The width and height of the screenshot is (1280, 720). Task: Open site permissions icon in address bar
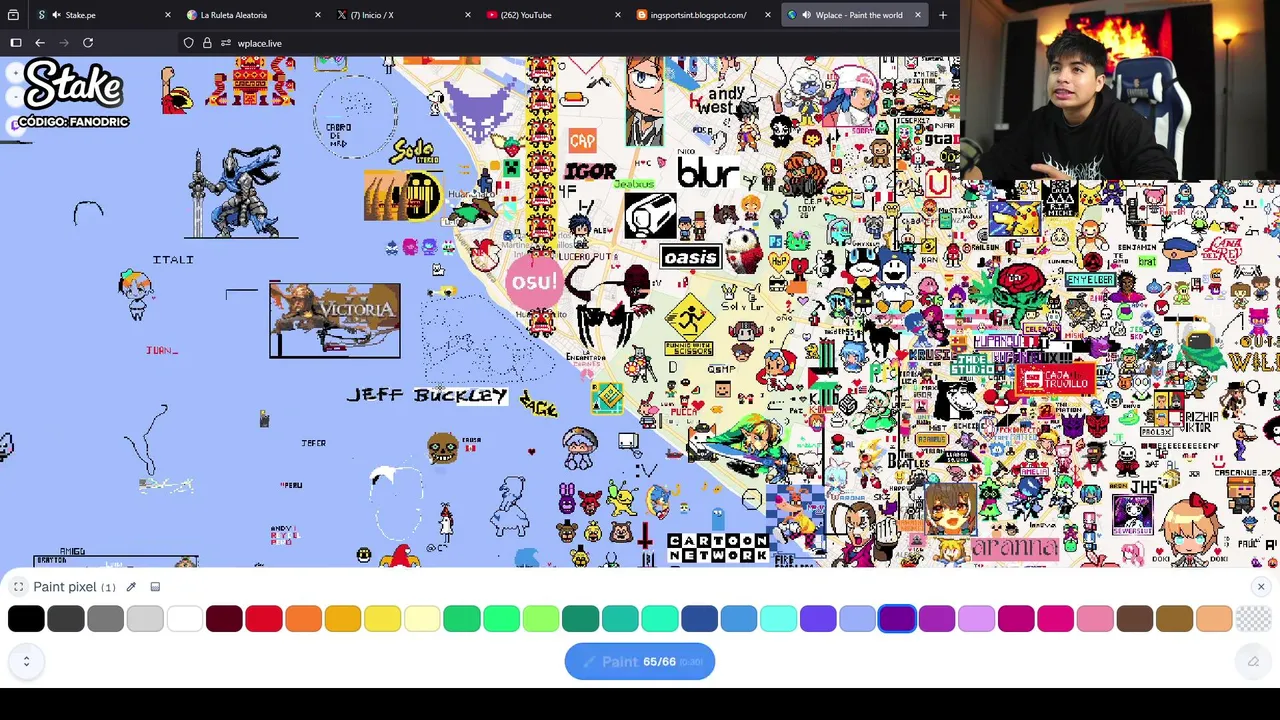tap(226, 43)
